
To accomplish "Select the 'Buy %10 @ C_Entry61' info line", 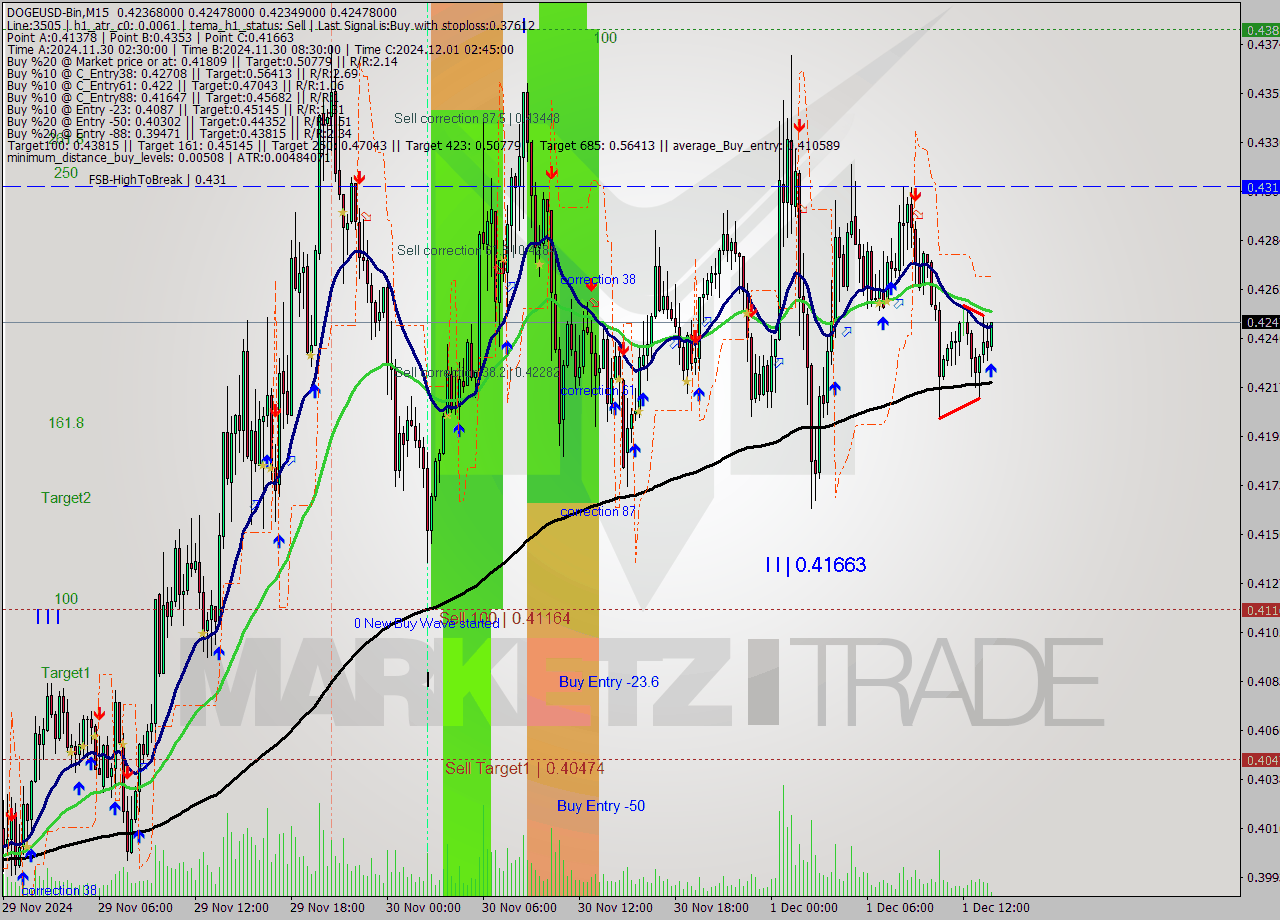I will pos(176,86).
